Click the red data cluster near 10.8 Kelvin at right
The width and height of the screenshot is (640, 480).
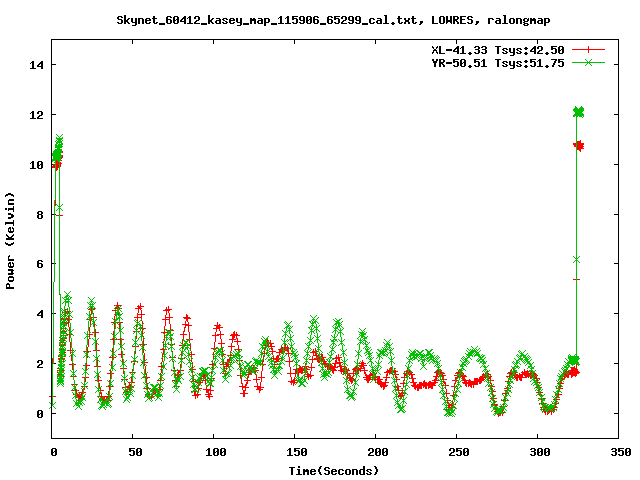[x=578, y=146]
